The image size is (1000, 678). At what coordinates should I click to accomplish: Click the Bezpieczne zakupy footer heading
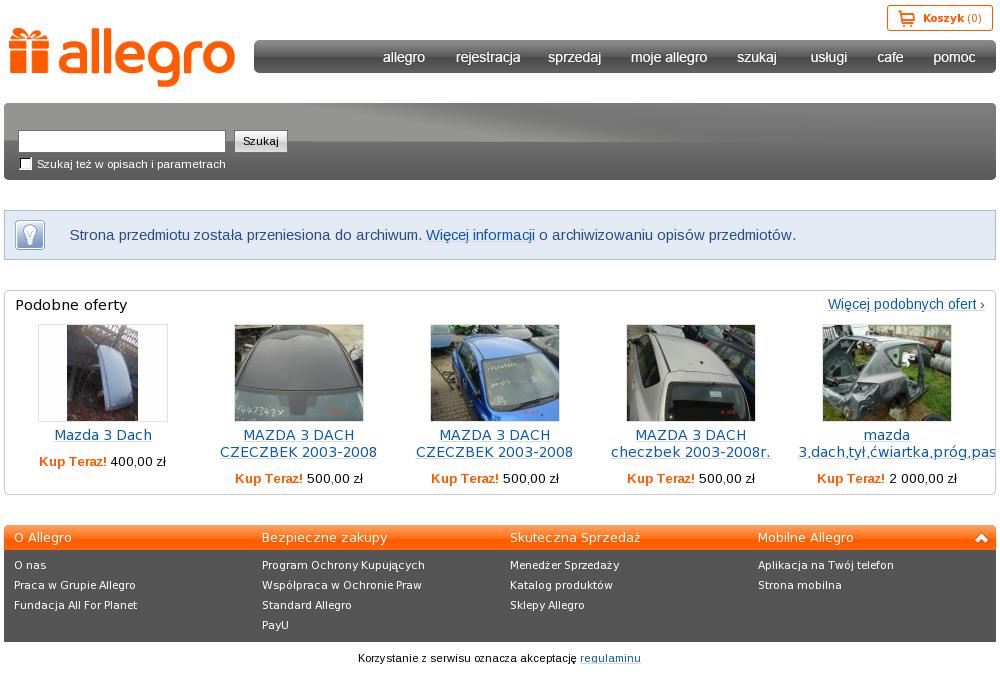(x=325, y=538)
